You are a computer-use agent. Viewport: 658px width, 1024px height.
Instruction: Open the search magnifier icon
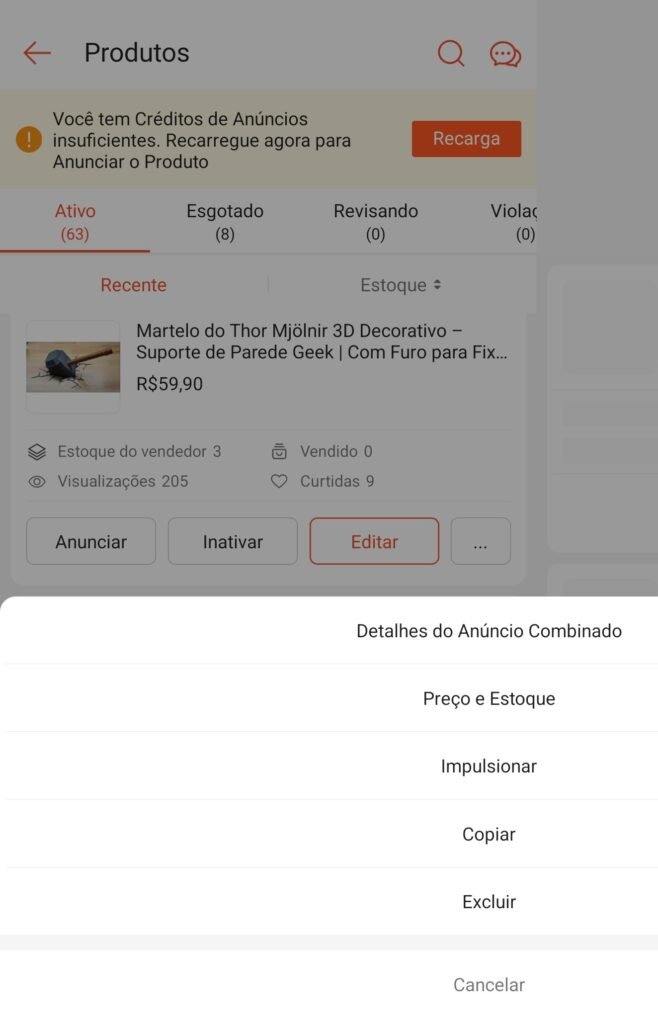click(x=450, y=53)
